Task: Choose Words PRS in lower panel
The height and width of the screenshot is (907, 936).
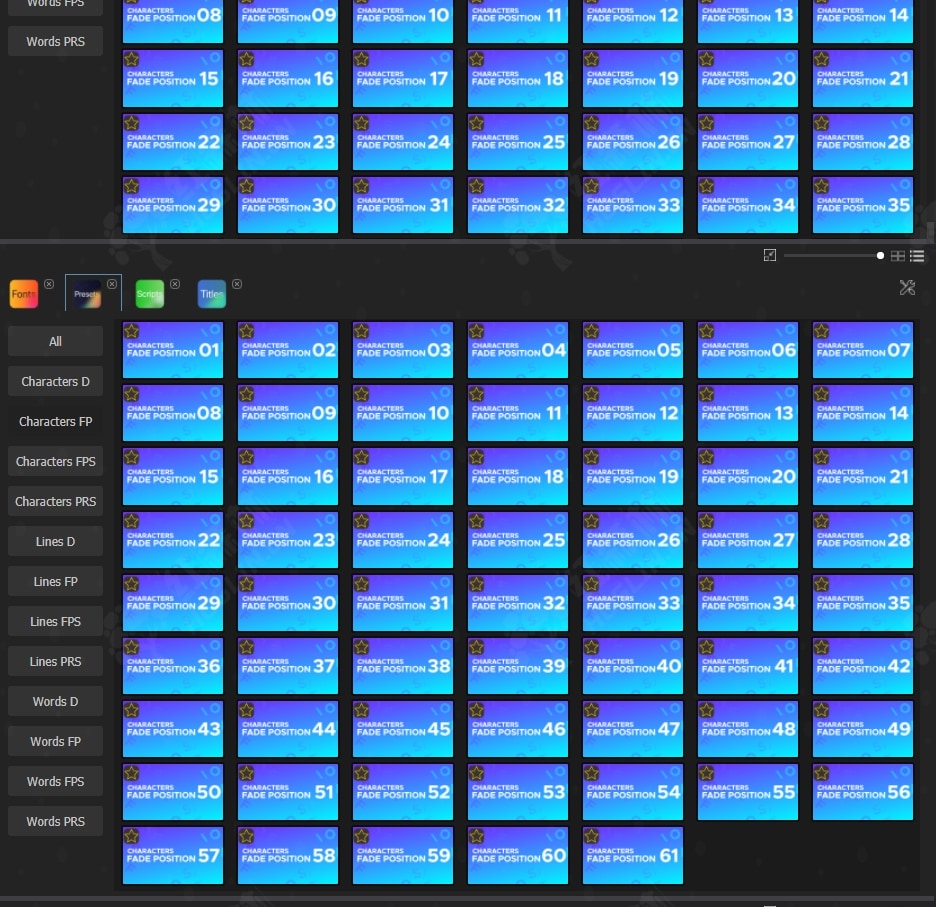Action: (x=56, y=822)
